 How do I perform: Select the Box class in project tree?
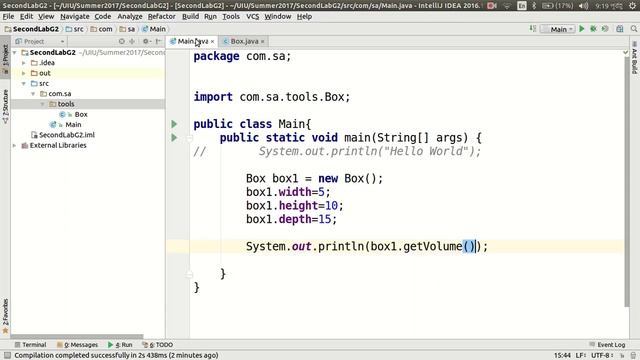(73, 114)
